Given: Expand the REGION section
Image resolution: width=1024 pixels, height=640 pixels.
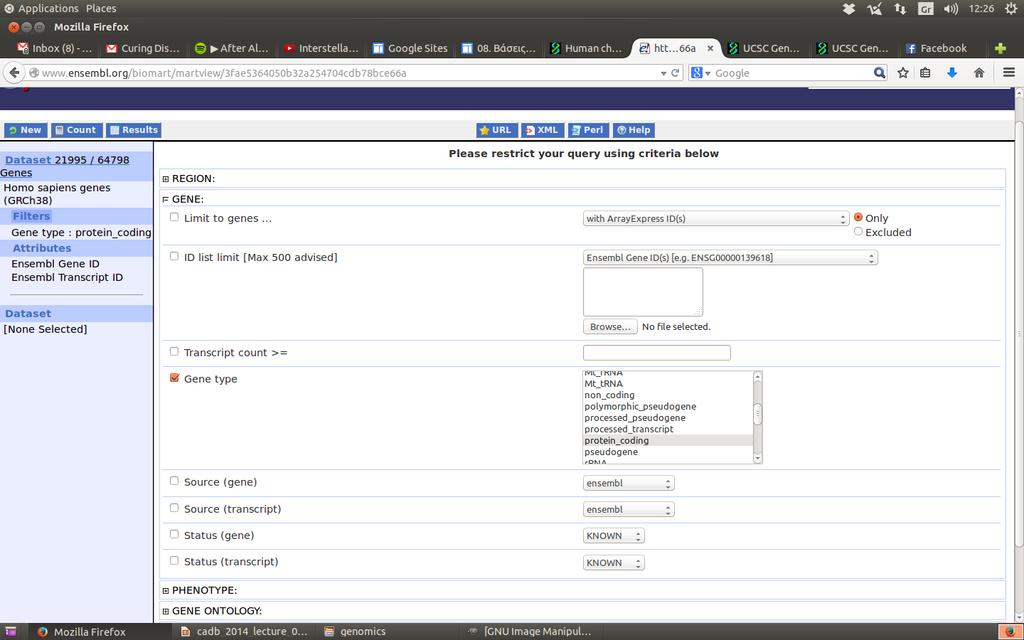Looking at the screenshot, I should point(166,179).
